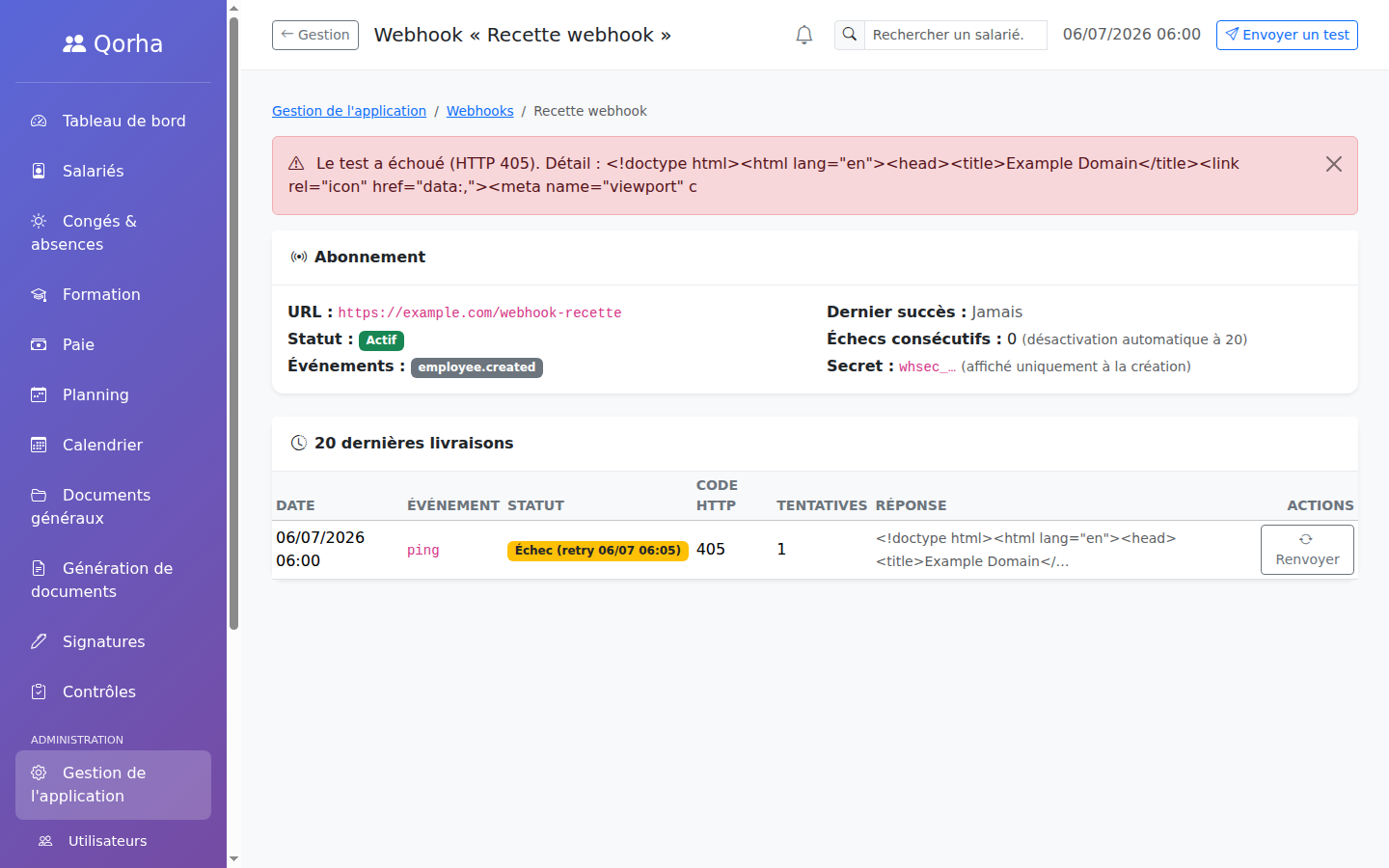Open Documents généraux section

click(x=113, y=506)
